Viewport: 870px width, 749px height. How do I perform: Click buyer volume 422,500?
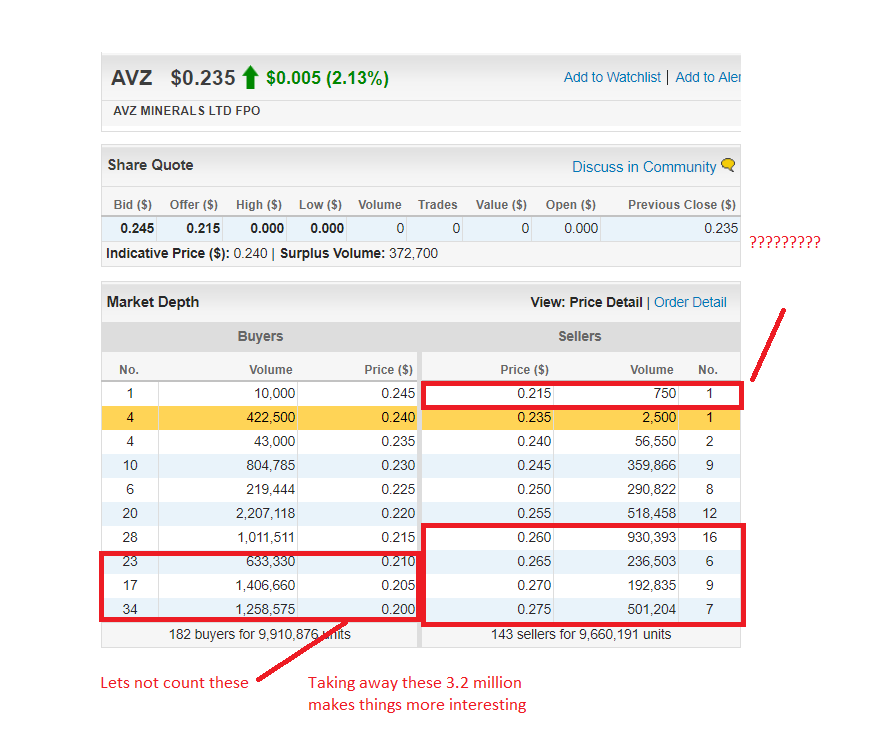[x=271, y=417]
